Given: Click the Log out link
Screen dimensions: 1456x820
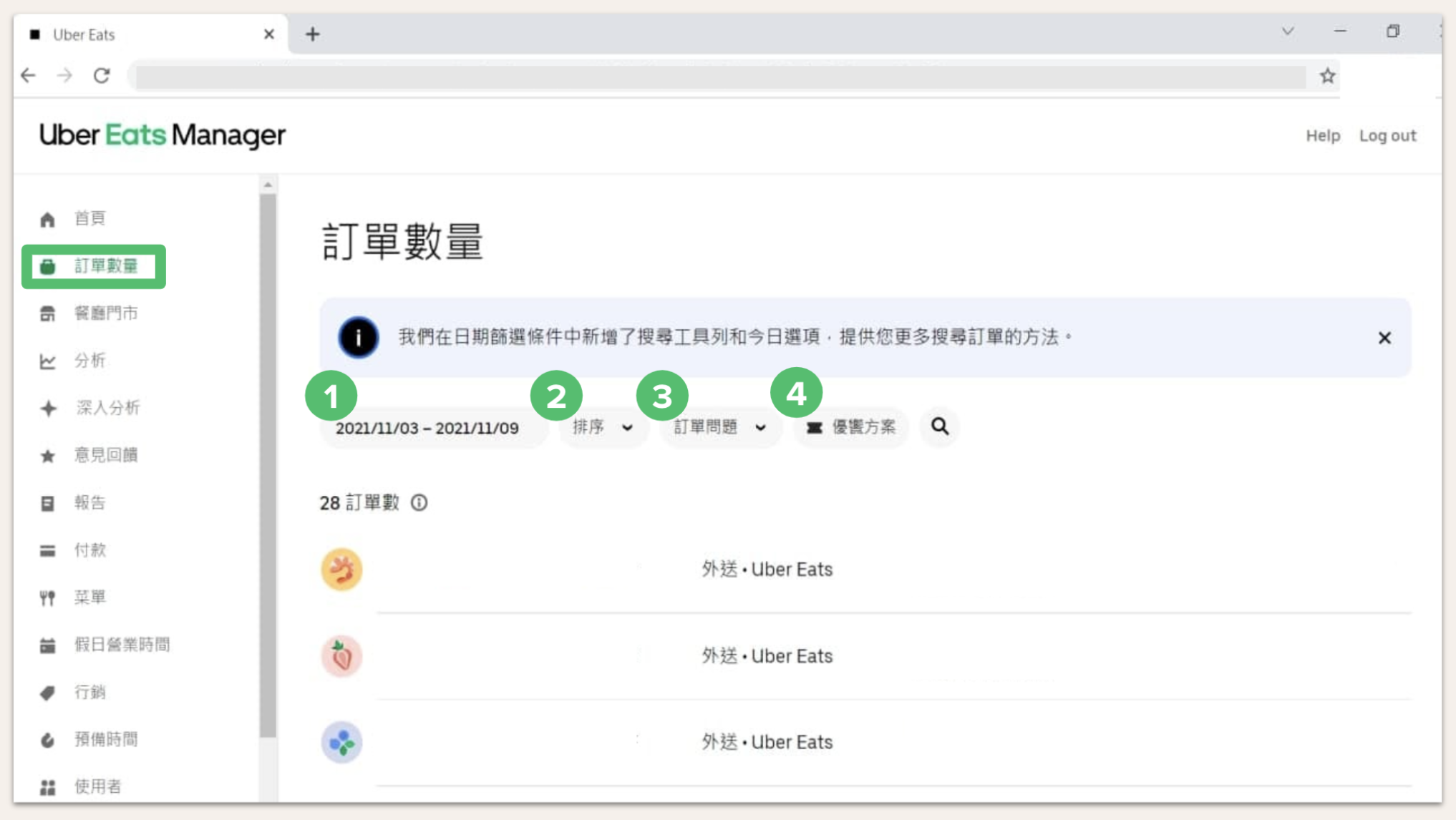Looking at the screenshot, I should coord(1387,136).
